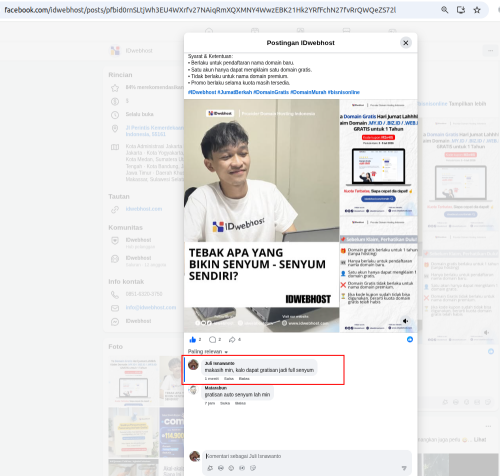Image resolution: width=500 pixels, height=476 pixels.
Task: Click the 1 menit timestamp on the first comment
Action: tap(212, 379)
